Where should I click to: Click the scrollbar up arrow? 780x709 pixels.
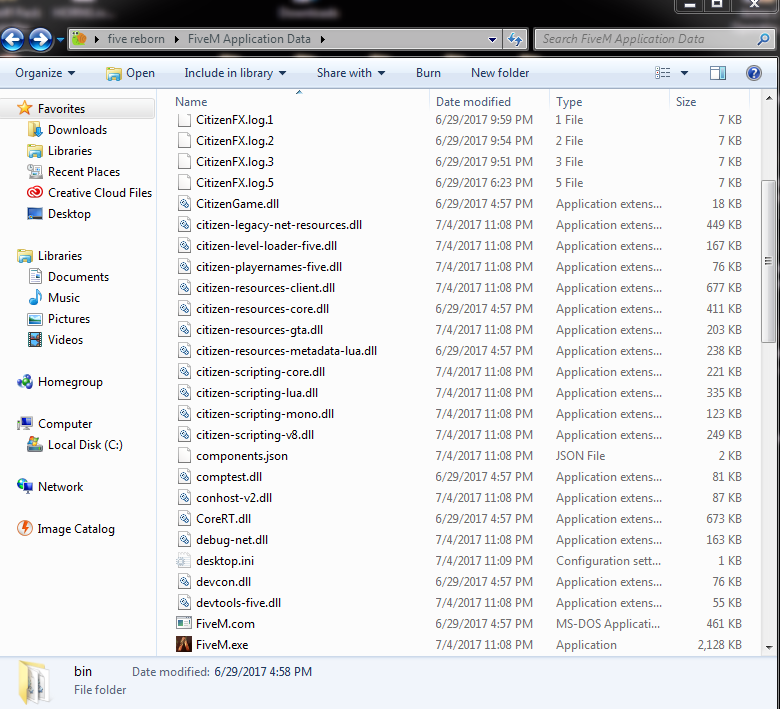[769, 99]
